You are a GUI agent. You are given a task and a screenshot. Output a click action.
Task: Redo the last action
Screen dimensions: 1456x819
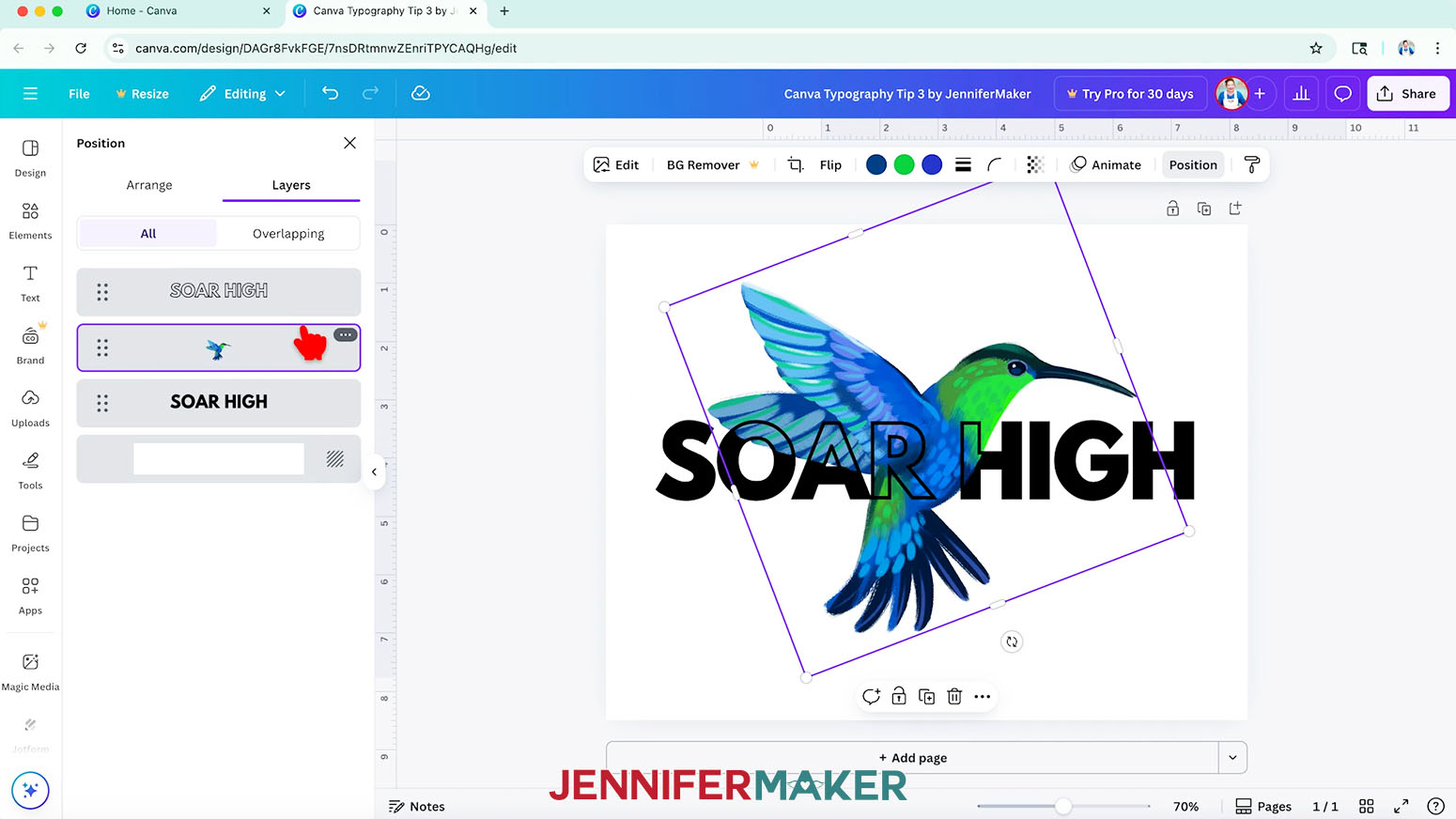point(370,93)
